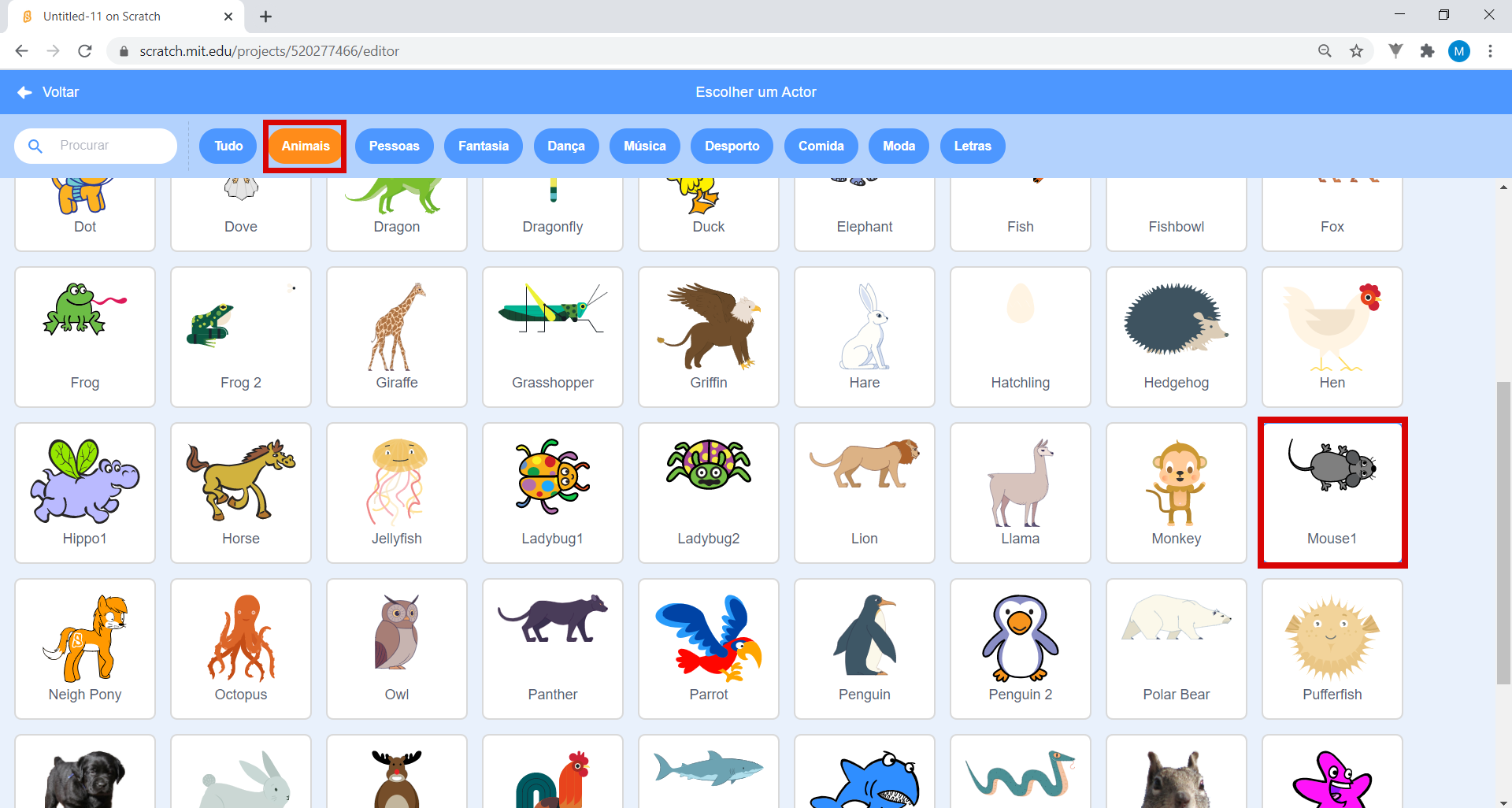Viewport: 1512px width, 808px height.
Task: Open the Letras category
Action: [973, 146]
